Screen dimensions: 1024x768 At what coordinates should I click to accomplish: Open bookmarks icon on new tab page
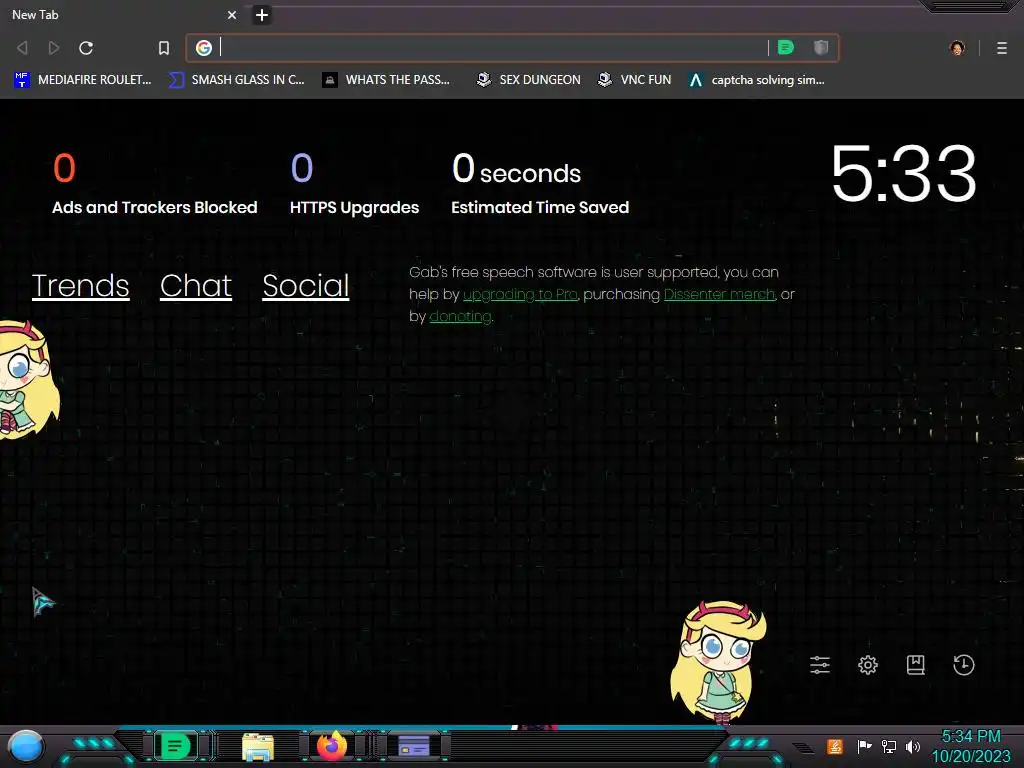tap(916, 665)
